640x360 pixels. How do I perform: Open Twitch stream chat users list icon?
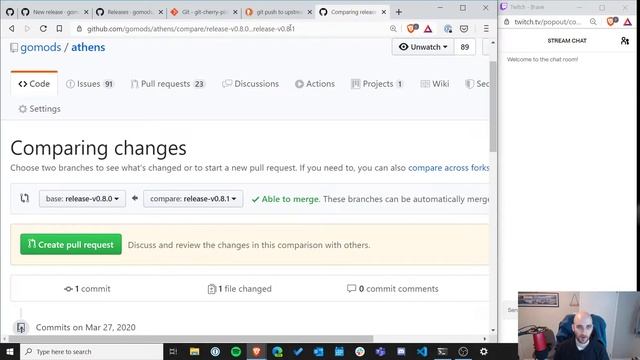pyautogui.click(x=624, y=41)
